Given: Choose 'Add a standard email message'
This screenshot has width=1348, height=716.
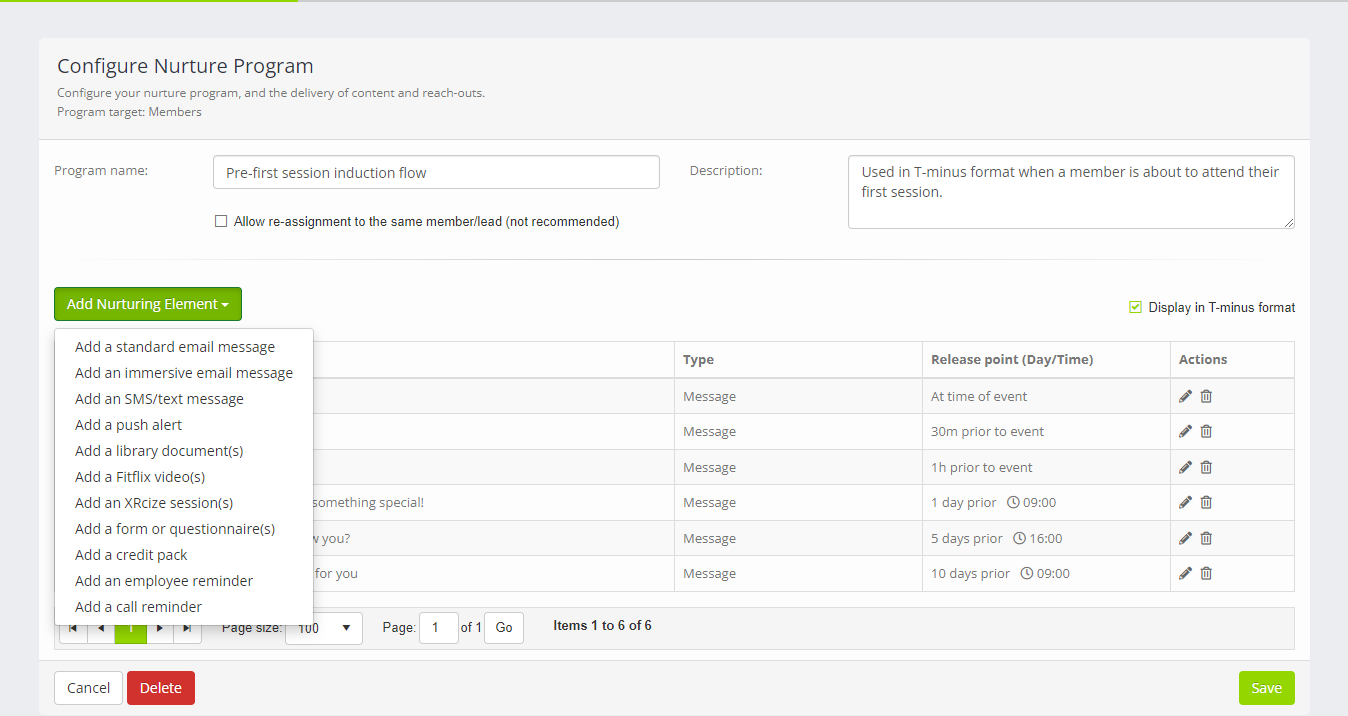Looking at the screenshot, I should 175,347.
